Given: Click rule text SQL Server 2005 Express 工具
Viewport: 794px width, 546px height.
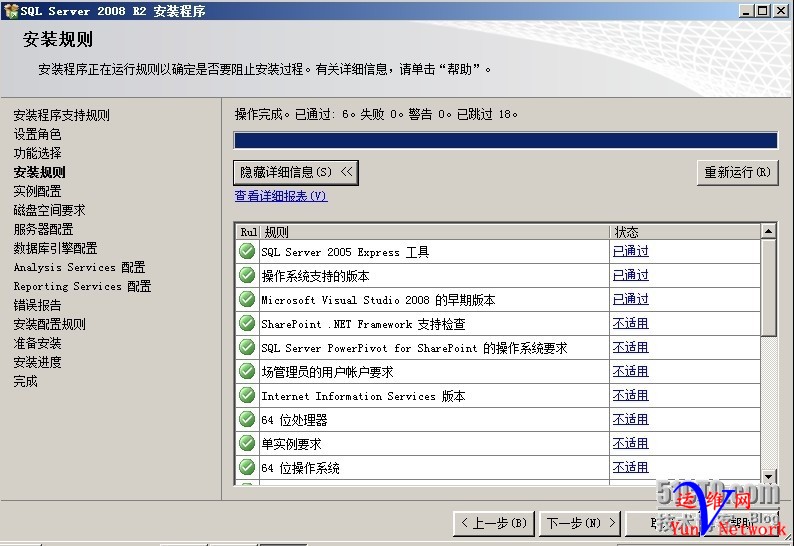Looking at the screenshot, I should pos(345,252).
